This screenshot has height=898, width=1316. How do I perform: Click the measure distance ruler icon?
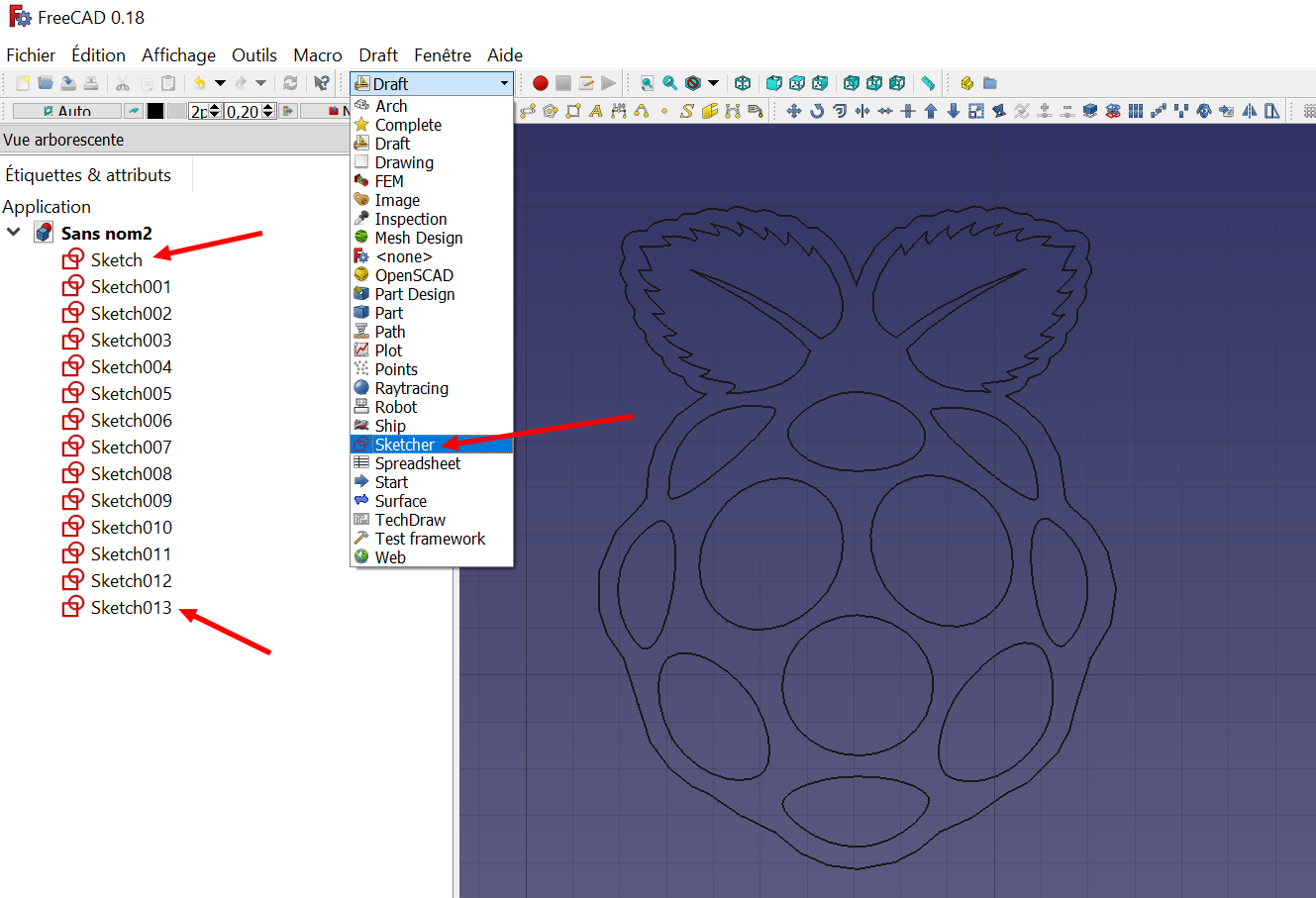(928, 83)
